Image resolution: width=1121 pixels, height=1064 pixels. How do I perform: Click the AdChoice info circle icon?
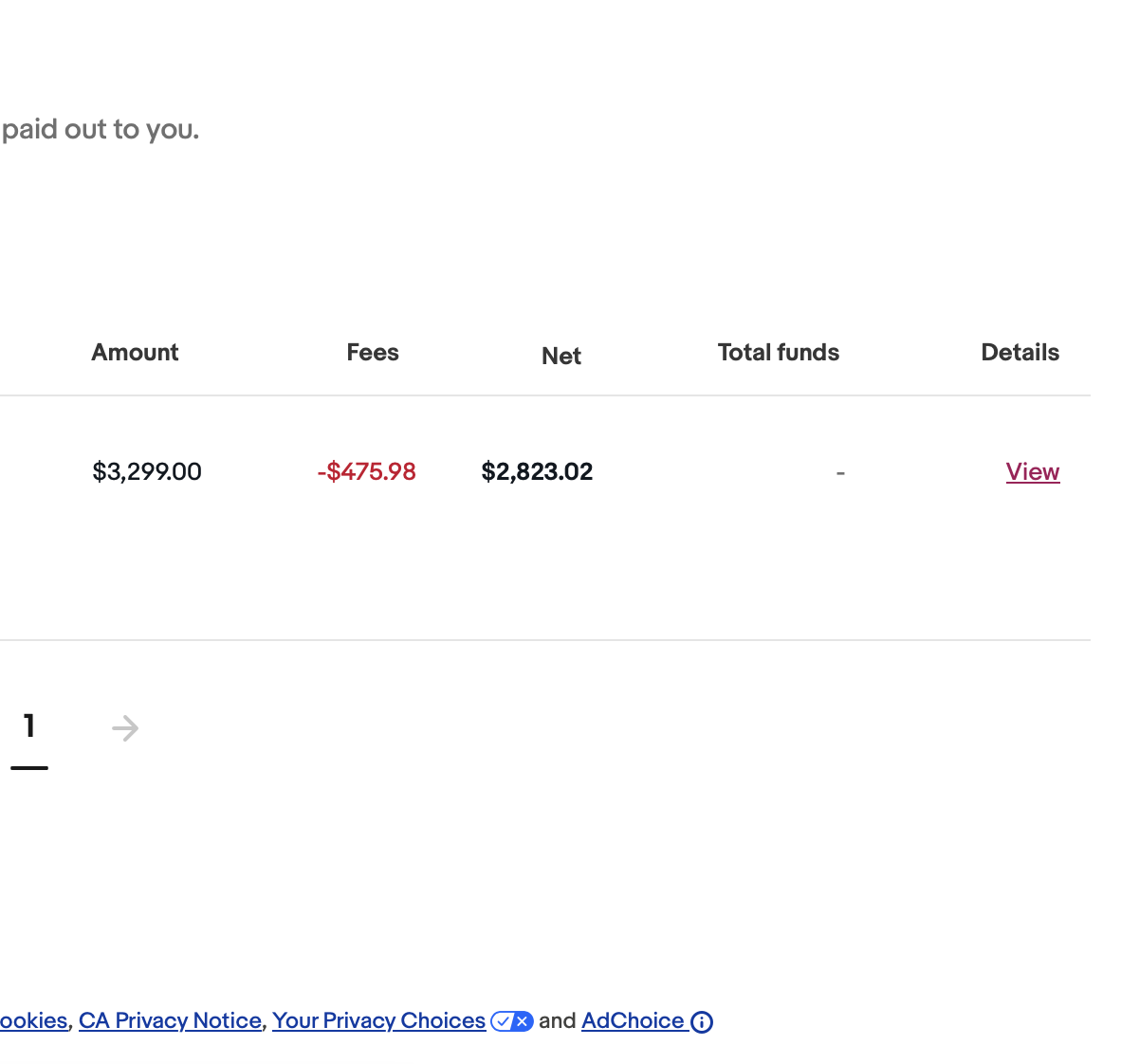tap(702, 1022)
